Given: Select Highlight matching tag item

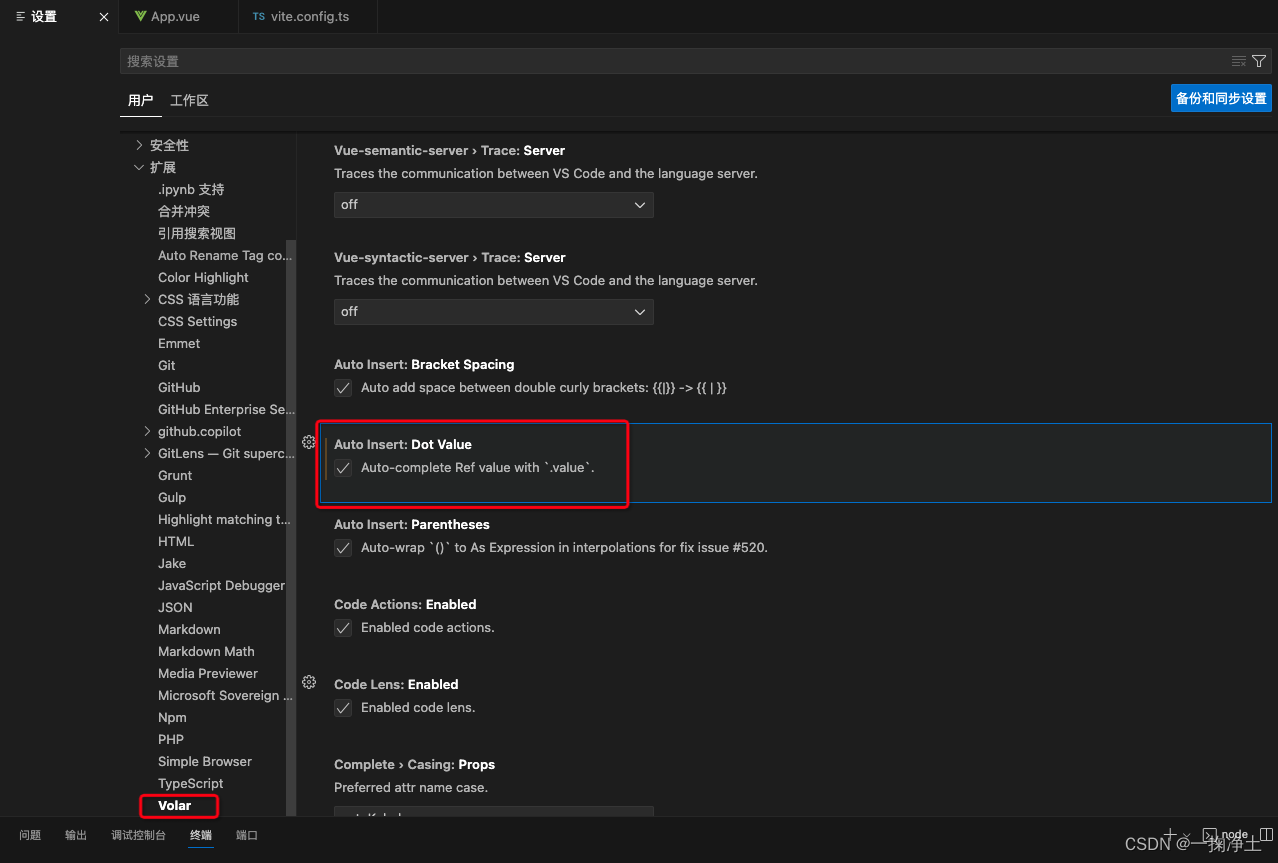Looking at the screenshot, I should [224, 519].
